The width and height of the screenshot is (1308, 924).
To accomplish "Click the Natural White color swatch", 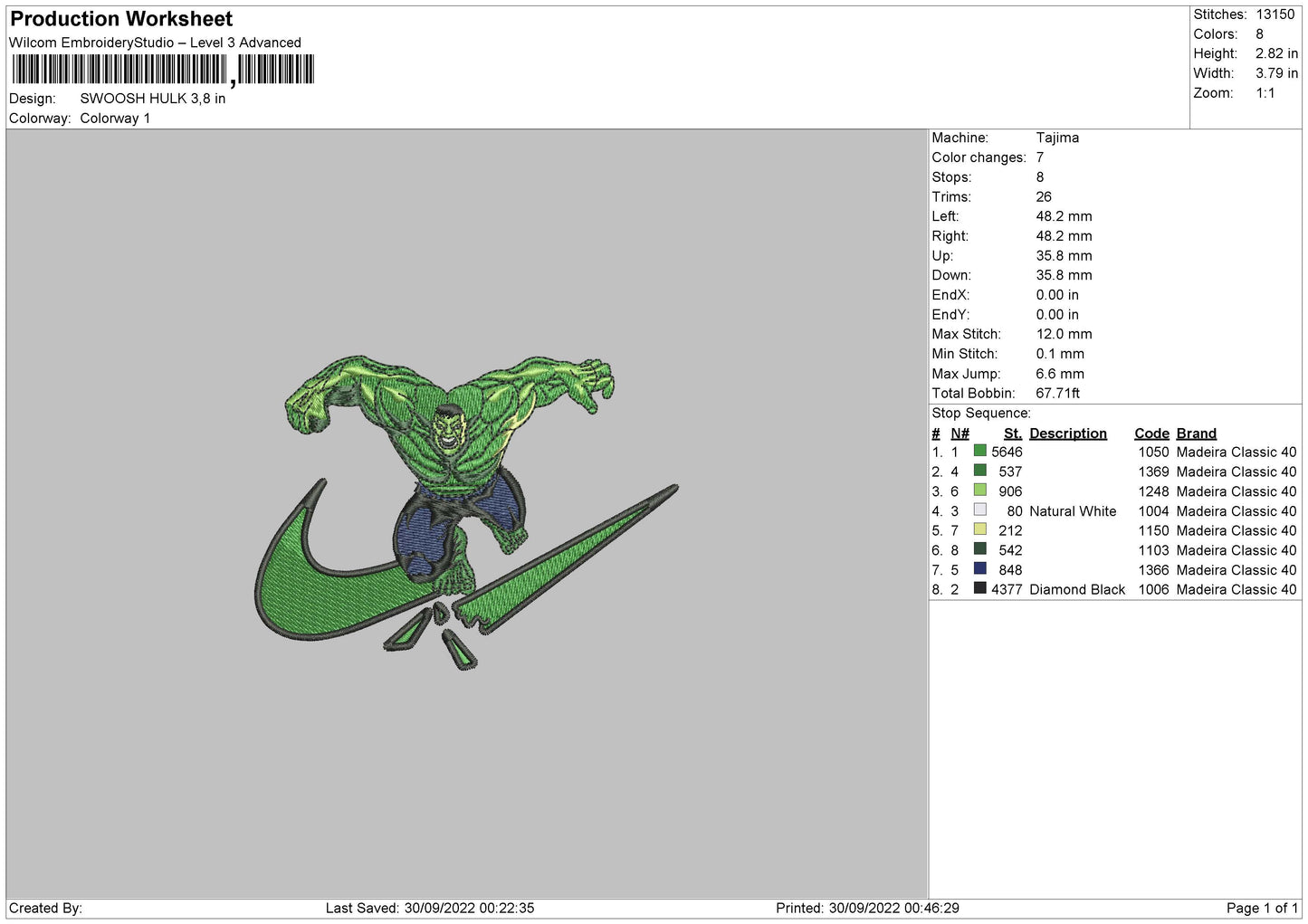I will 979,510.
